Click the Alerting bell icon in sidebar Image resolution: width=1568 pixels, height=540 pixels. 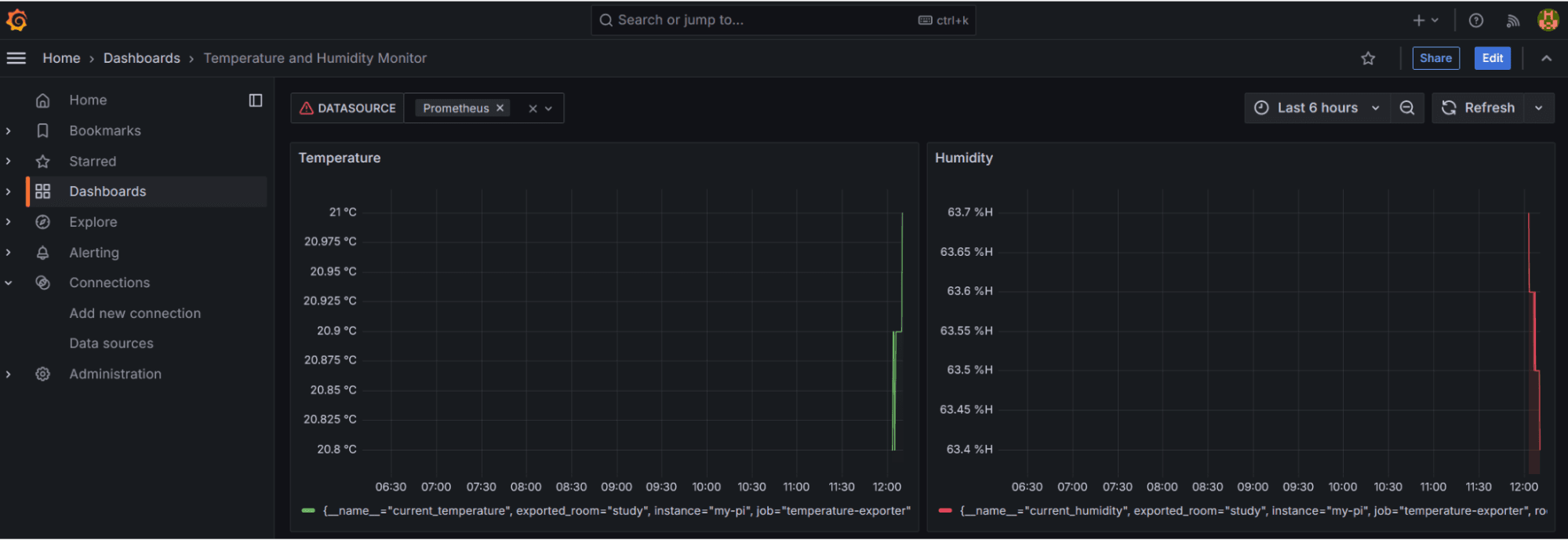click(43, 253)
